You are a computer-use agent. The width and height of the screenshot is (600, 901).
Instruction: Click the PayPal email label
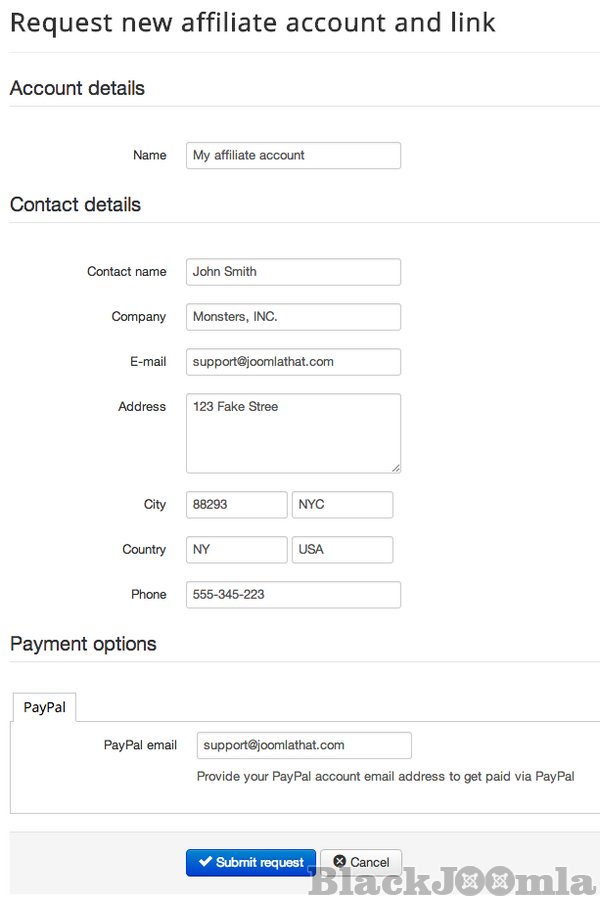point(140,745)
